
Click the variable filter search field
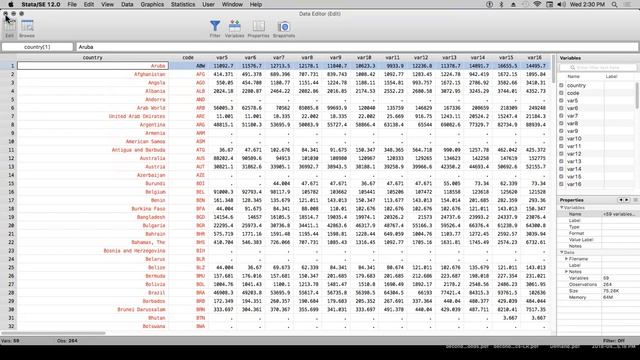click(599, 67)
